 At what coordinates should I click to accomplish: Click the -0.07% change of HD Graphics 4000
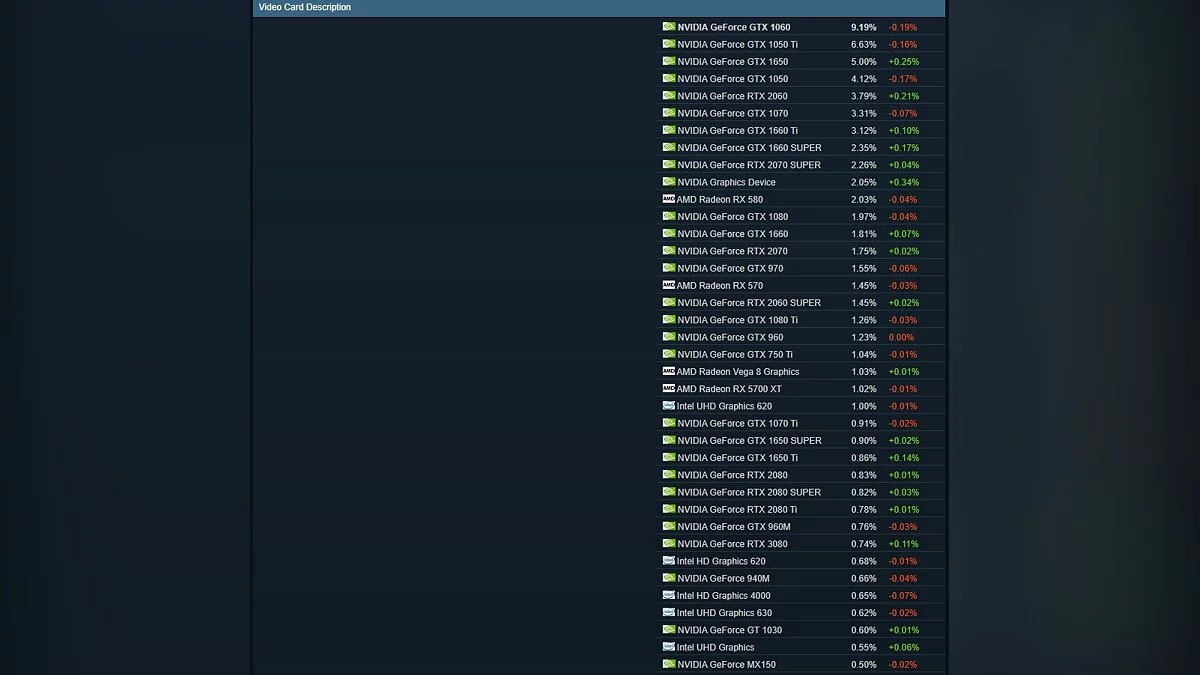click(903, 595)
